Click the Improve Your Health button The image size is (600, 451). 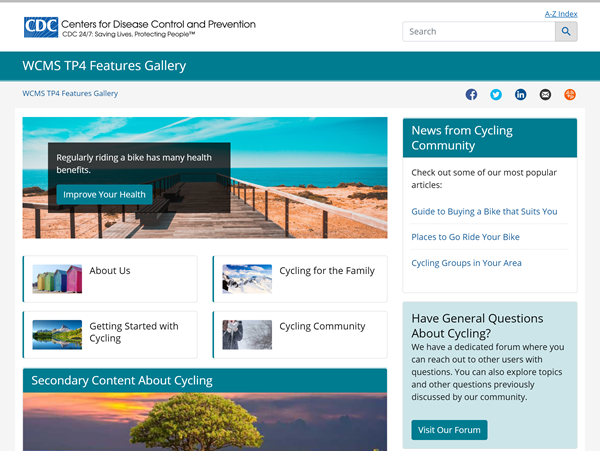pos(104,194)
